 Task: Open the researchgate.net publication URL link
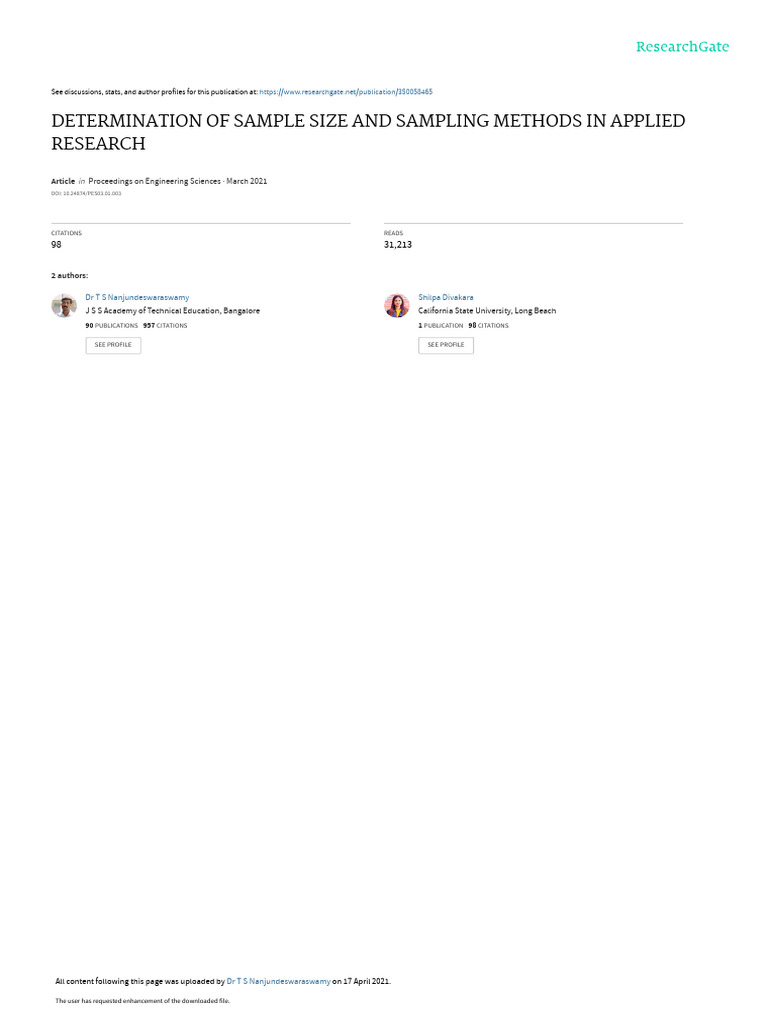point(346,92)
